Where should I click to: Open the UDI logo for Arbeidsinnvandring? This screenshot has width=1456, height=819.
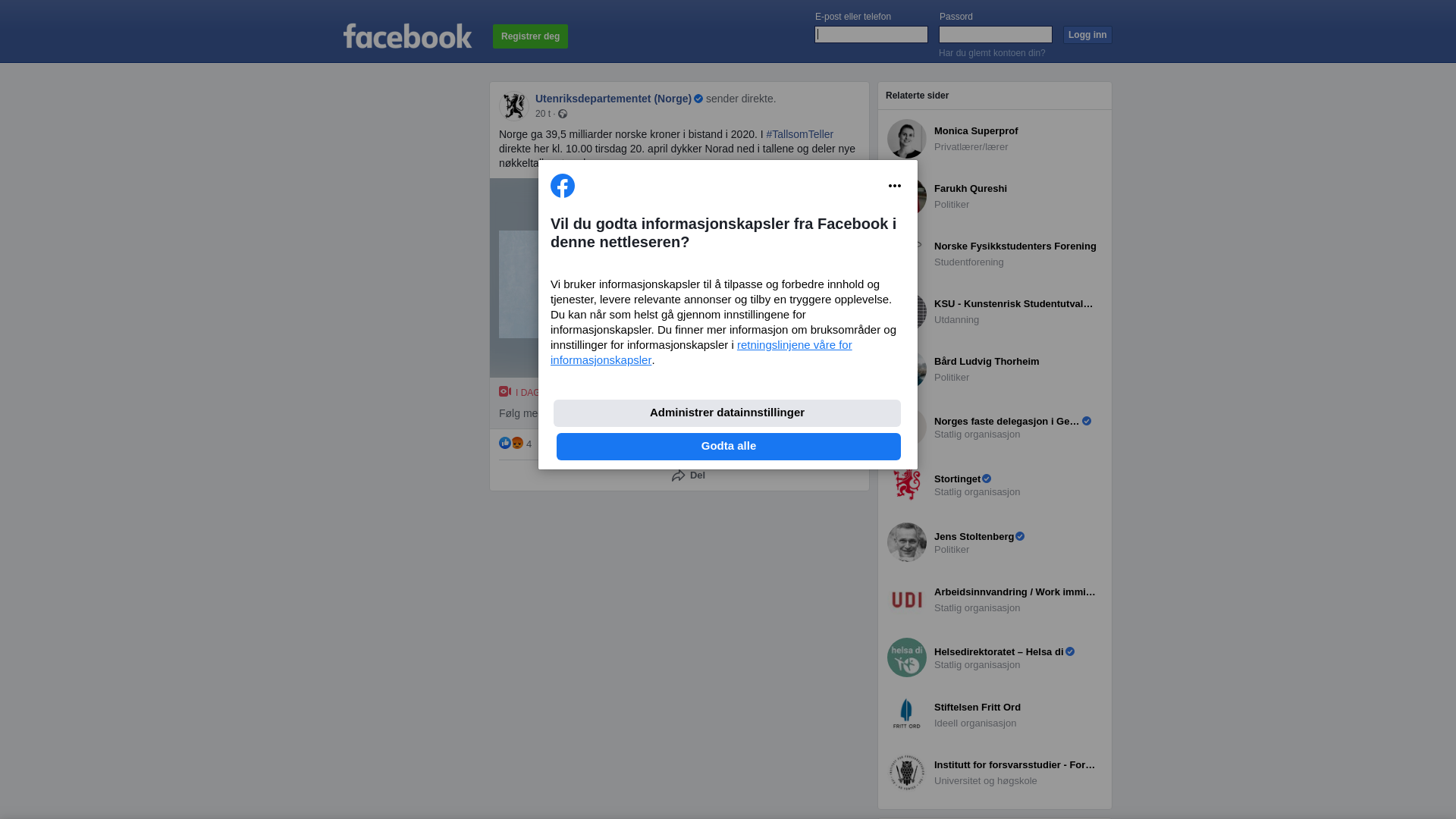coord(907,600)
